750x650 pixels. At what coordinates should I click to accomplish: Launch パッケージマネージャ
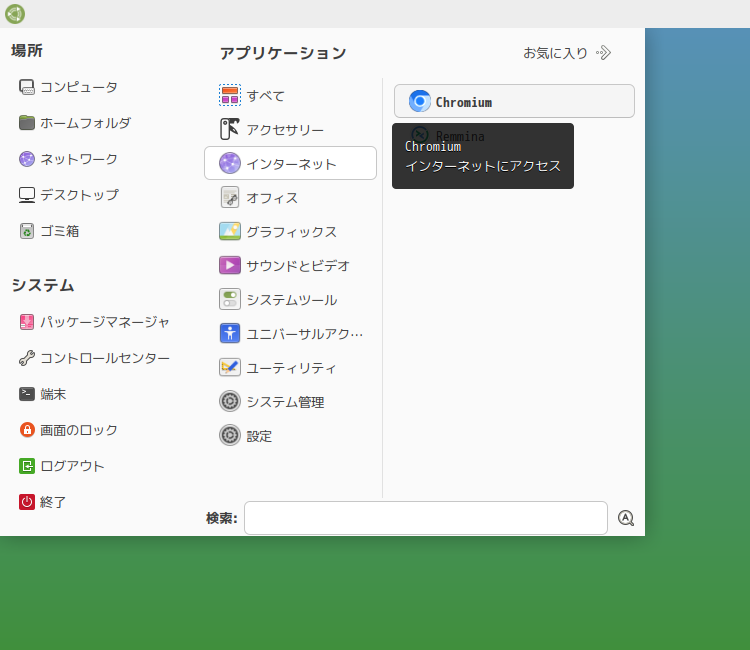pos(94,322)
